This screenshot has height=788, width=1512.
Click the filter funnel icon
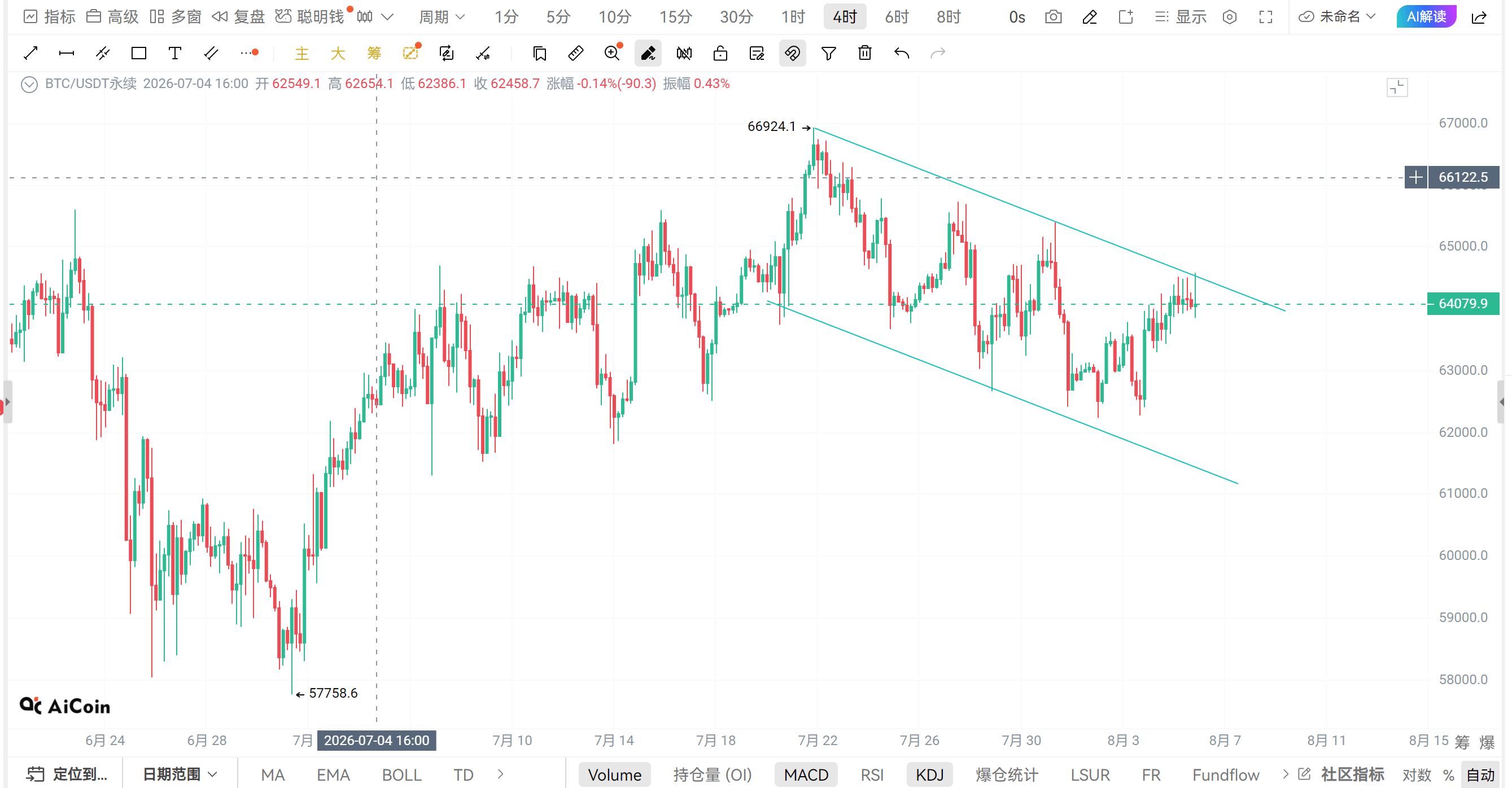pos(828,54)
